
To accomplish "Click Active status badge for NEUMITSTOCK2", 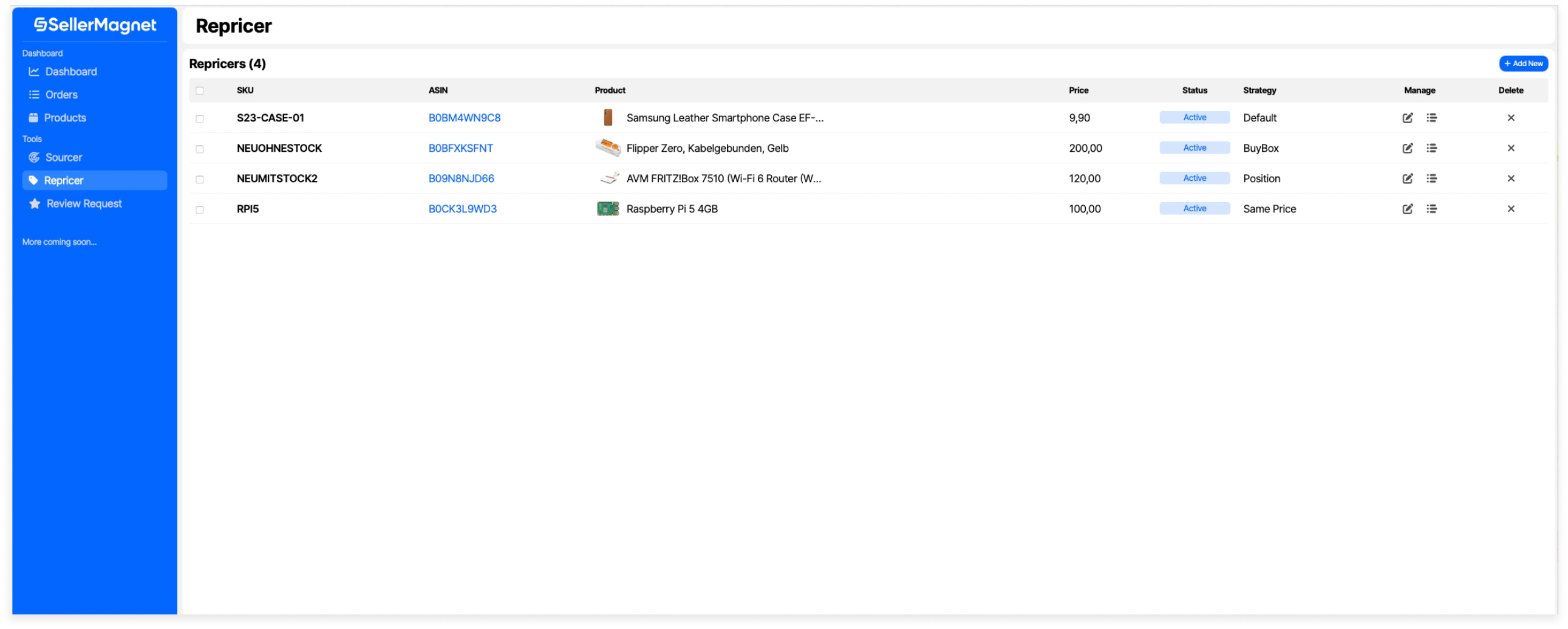I will click(1195, 178).
